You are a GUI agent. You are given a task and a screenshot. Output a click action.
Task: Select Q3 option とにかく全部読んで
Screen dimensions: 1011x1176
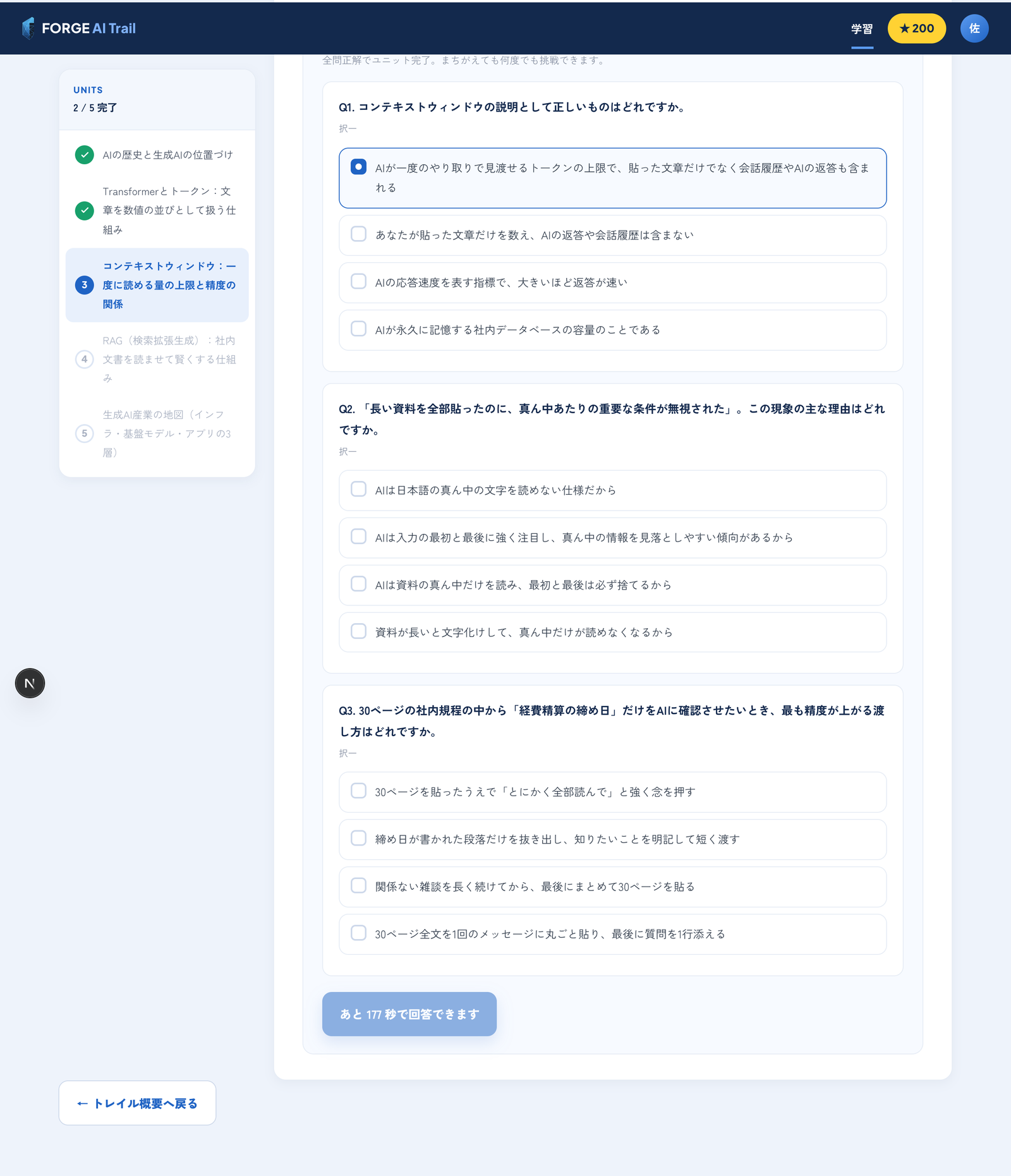pos(612,792)
